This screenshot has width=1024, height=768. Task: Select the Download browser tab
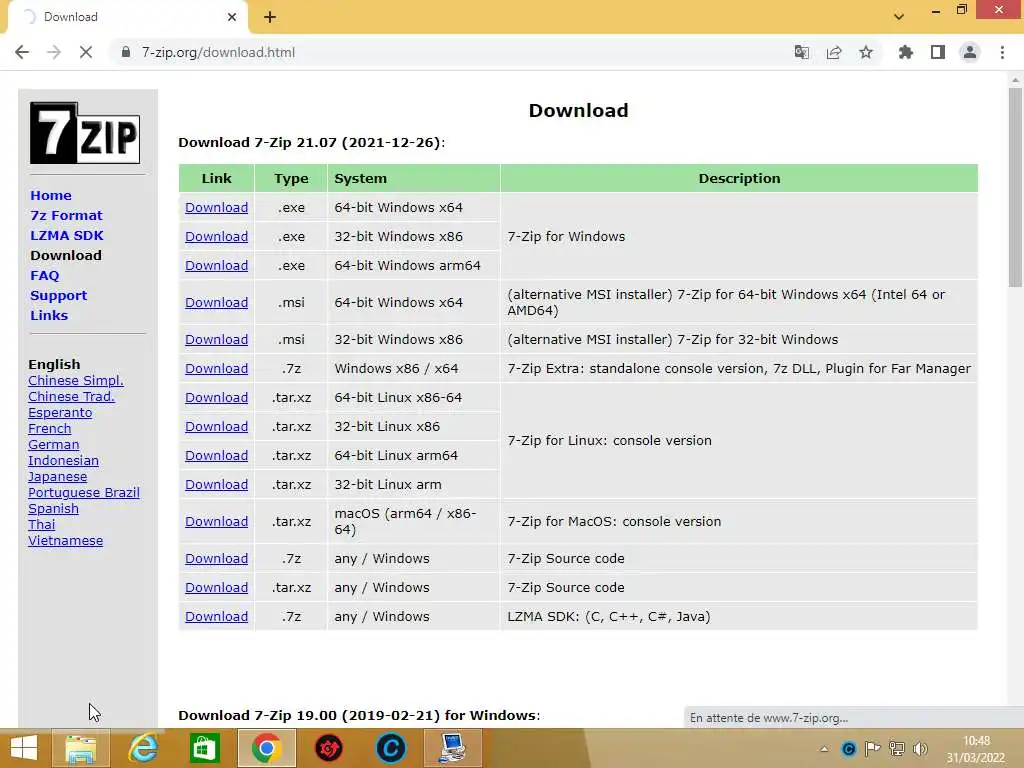pos(127,17)
